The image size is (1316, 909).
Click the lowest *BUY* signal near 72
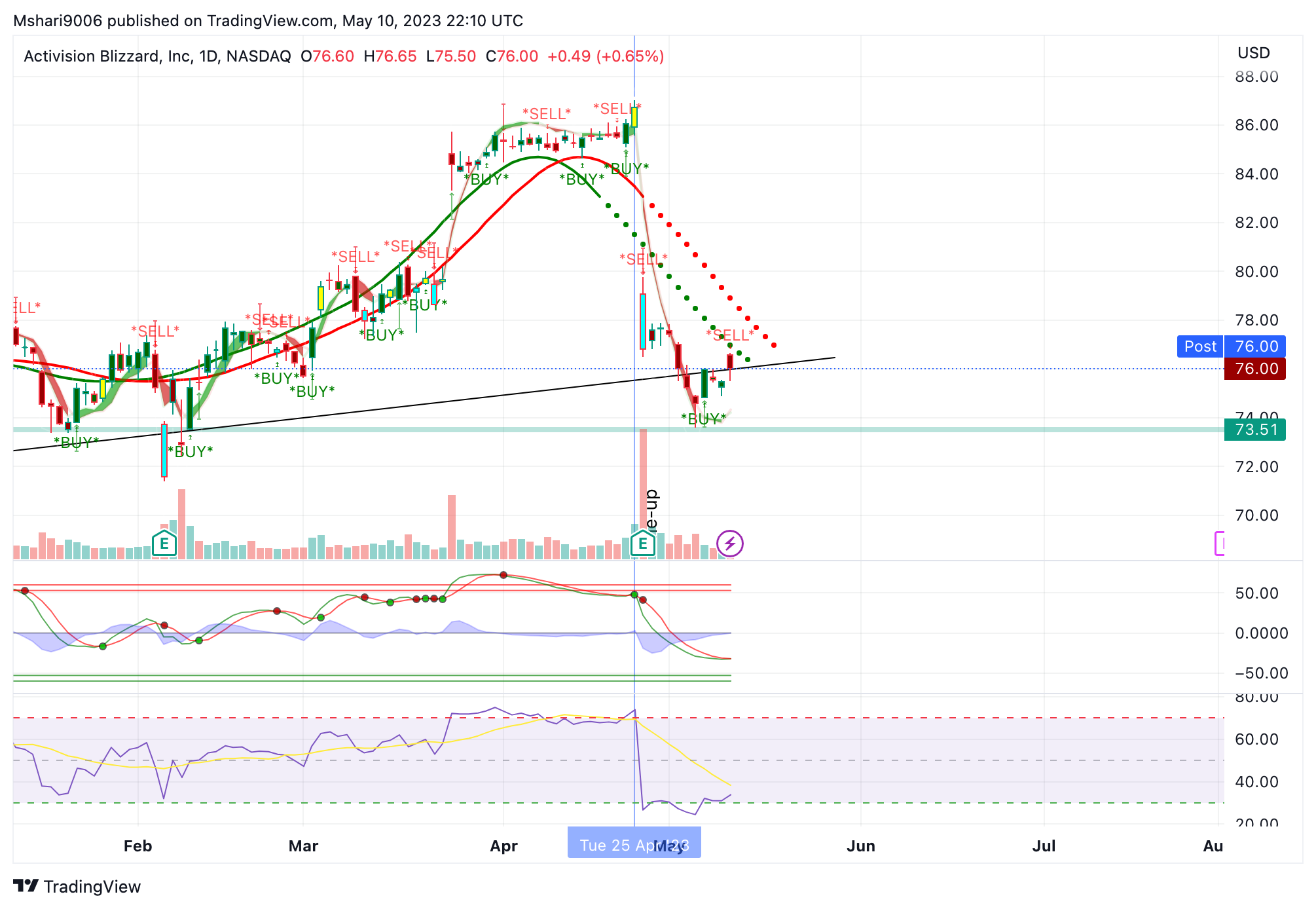coord(191,452)
